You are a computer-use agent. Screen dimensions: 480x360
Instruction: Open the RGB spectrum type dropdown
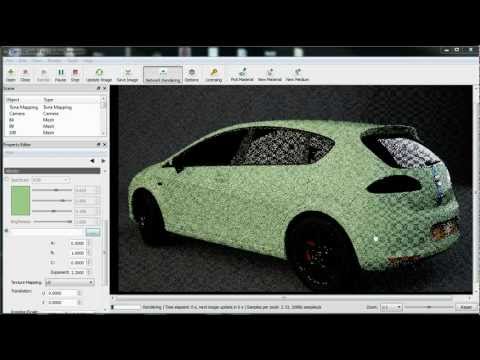(50, 180)
